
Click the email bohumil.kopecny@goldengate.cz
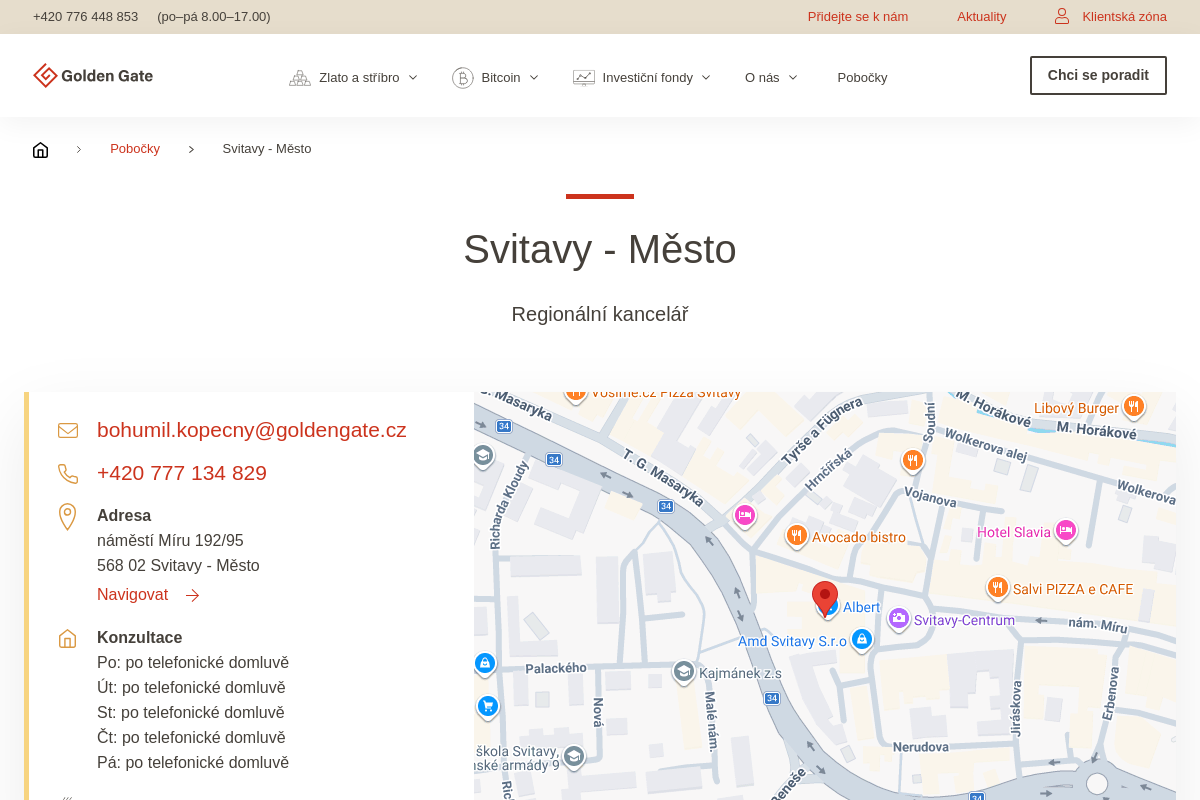pos(252,430)
